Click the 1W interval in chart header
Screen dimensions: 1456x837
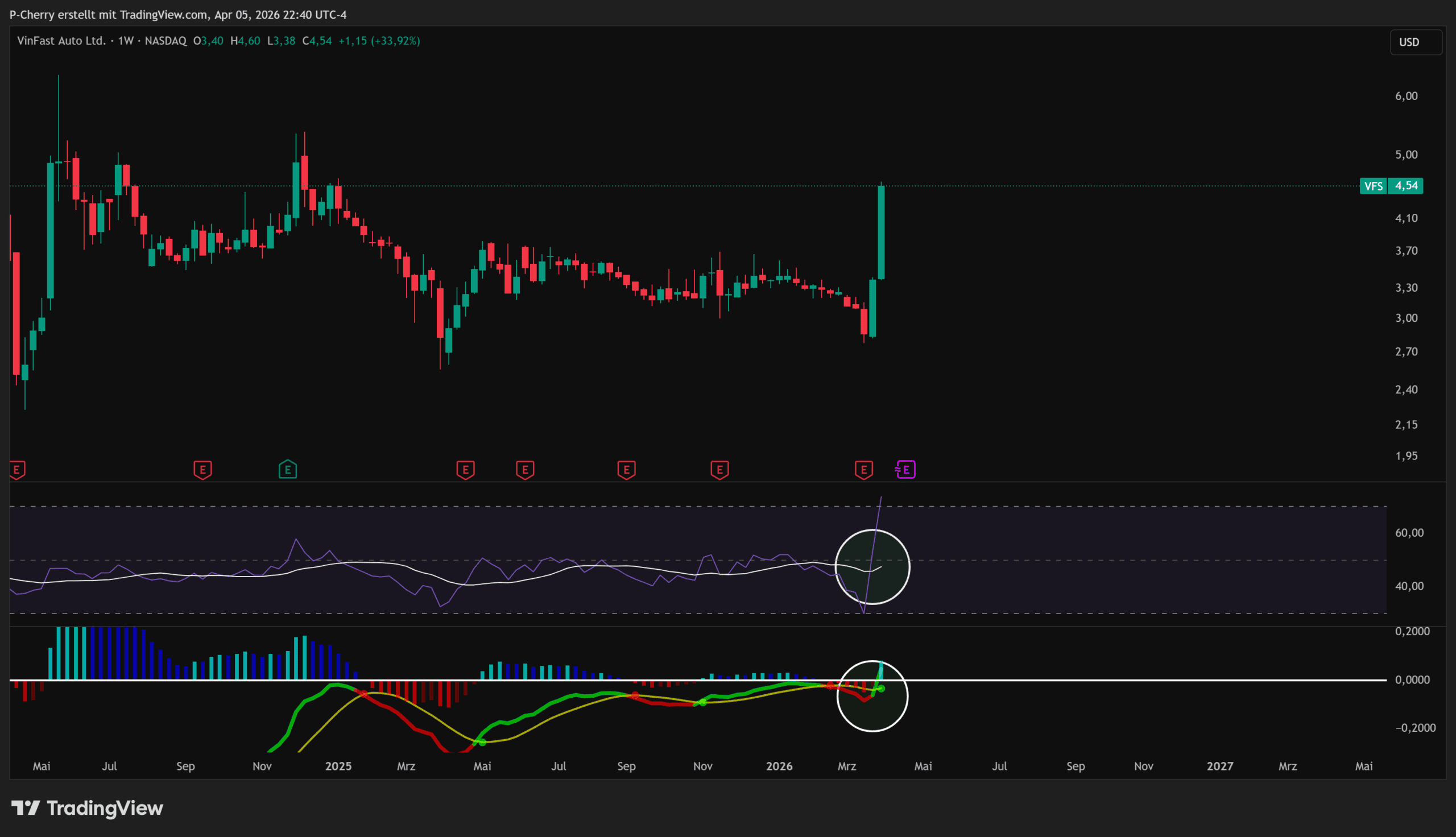point(125,41)
